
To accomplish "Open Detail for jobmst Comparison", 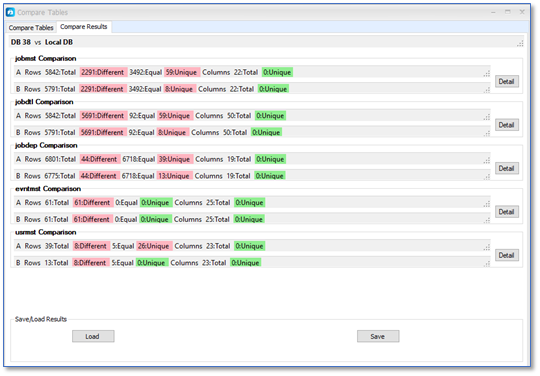I will click(507, 82).
